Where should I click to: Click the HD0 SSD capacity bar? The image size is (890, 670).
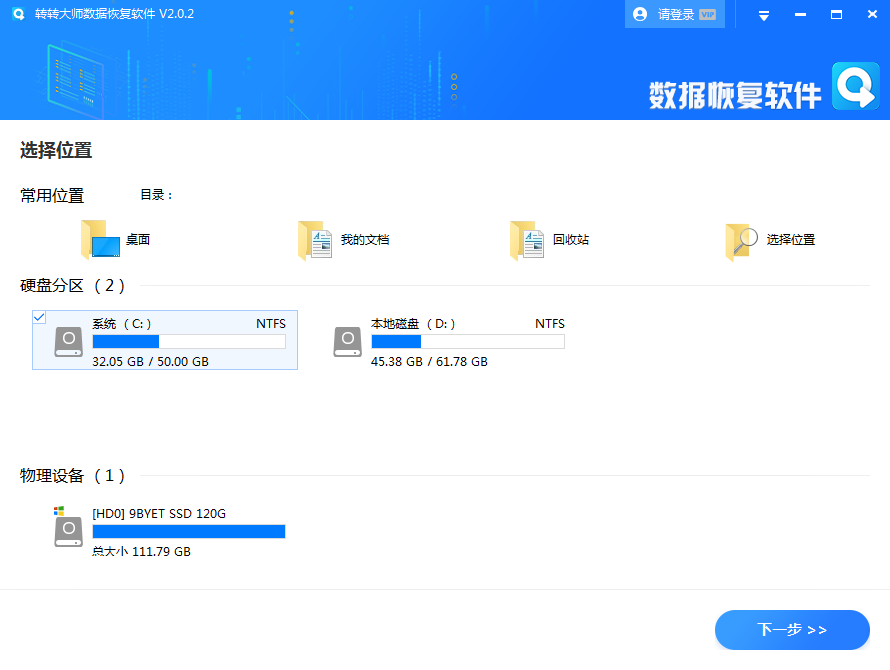189,531
